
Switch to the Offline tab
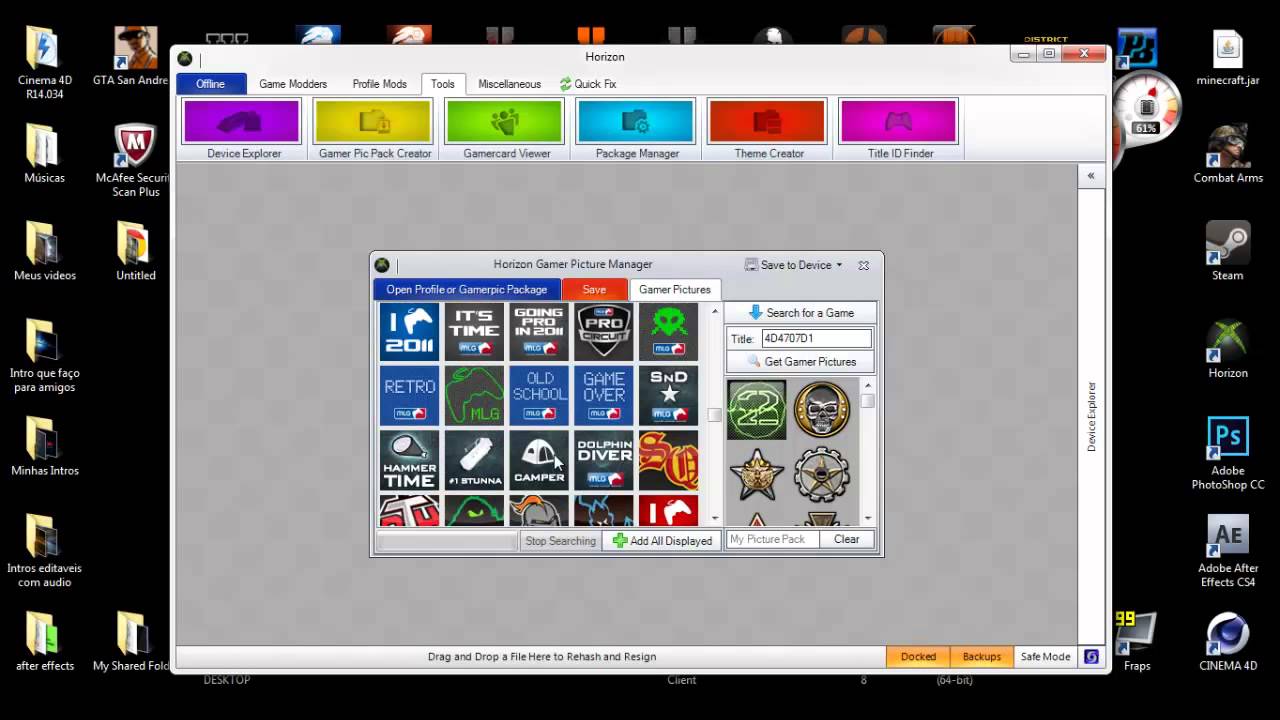210,84
